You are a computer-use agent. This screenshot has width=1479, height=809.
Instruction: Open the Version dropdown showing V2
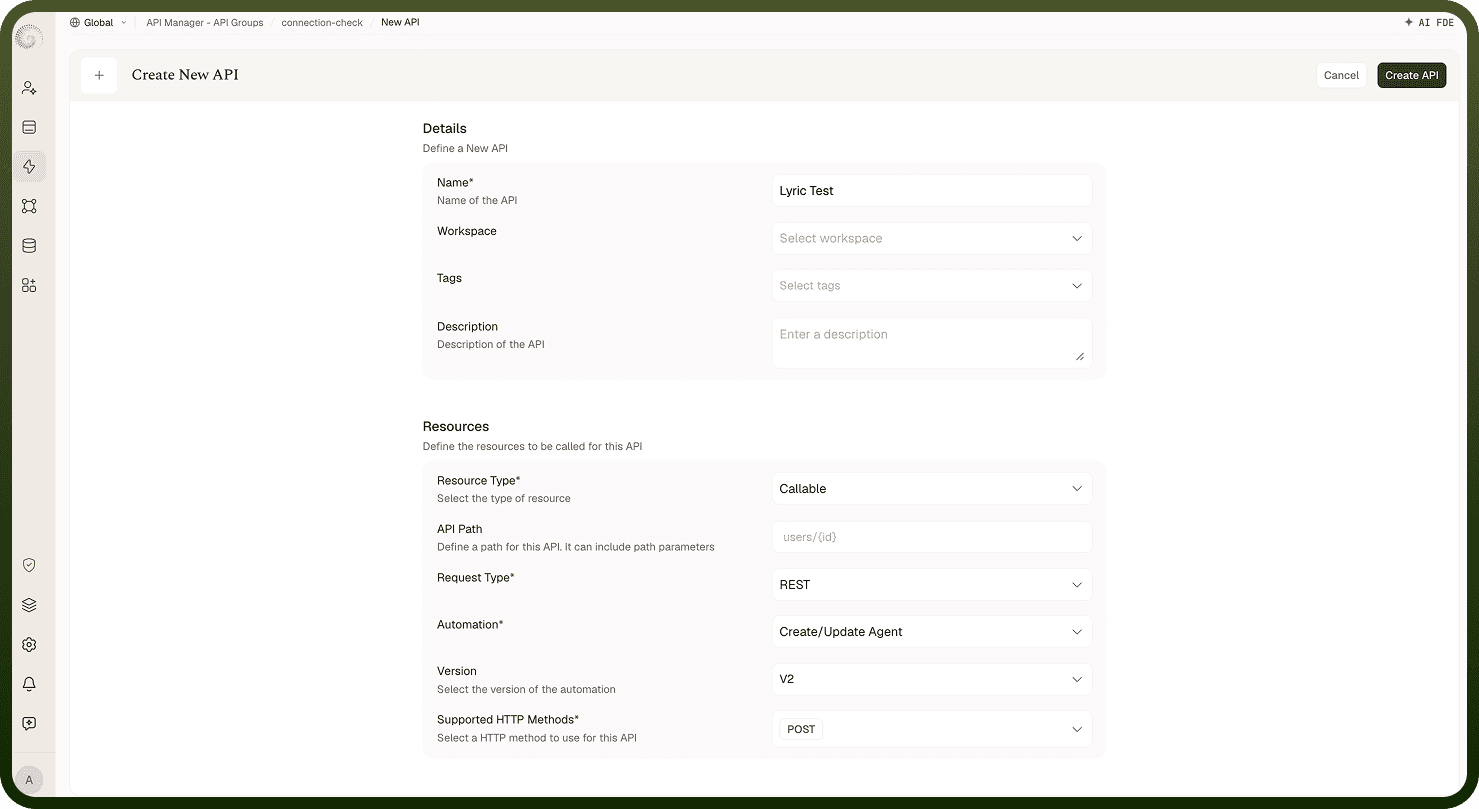coord(932,678)
